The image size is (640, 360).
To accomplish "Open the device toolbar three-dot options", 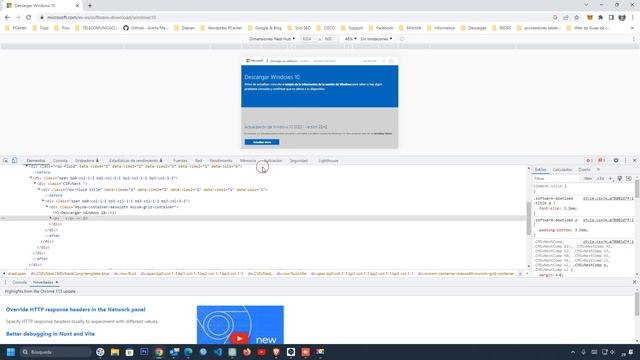I will pyautogui.click(x=634, y=39).
